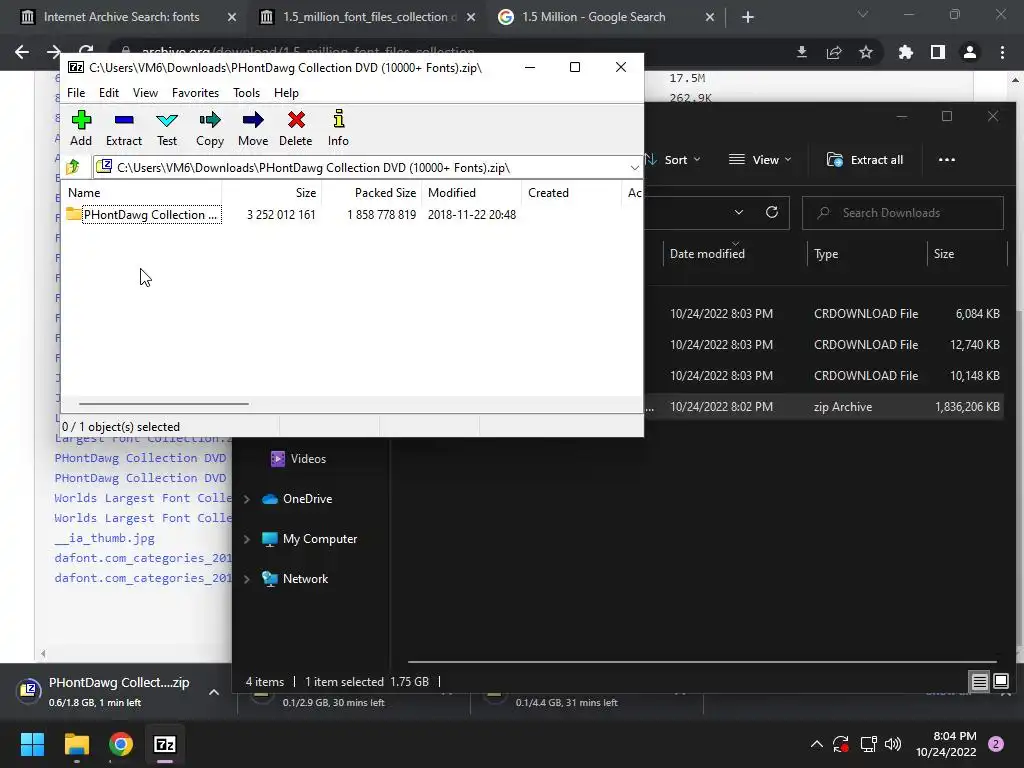Expand the My Computer tree node

[247, 539]
